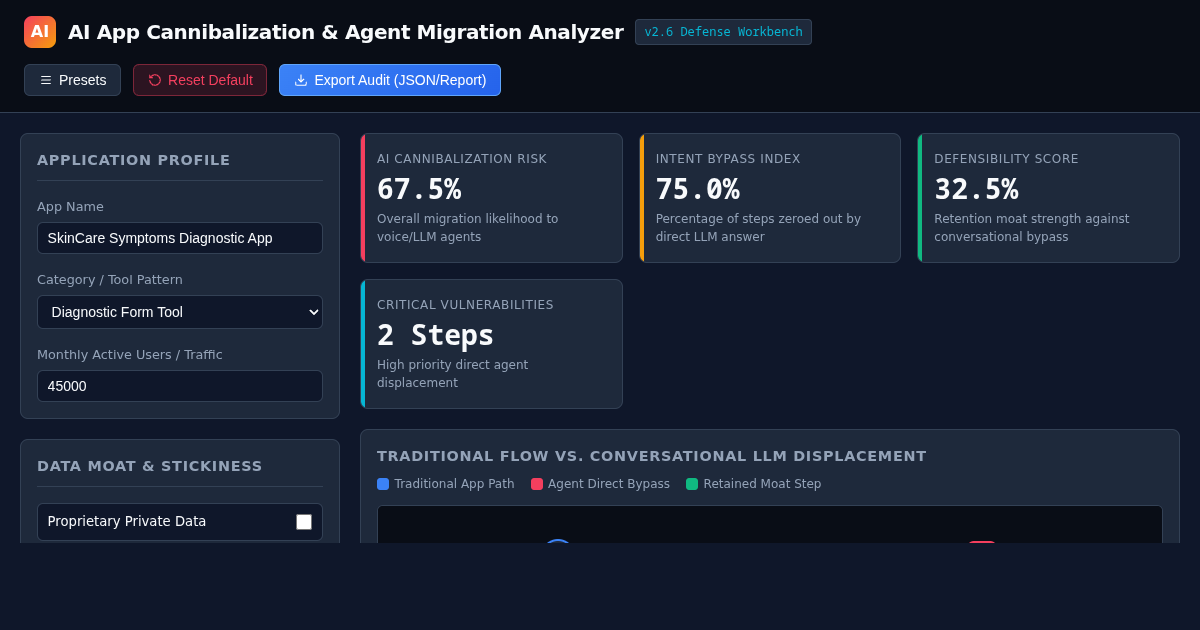Click the Defensibility Score card

tap(1048, 198)
